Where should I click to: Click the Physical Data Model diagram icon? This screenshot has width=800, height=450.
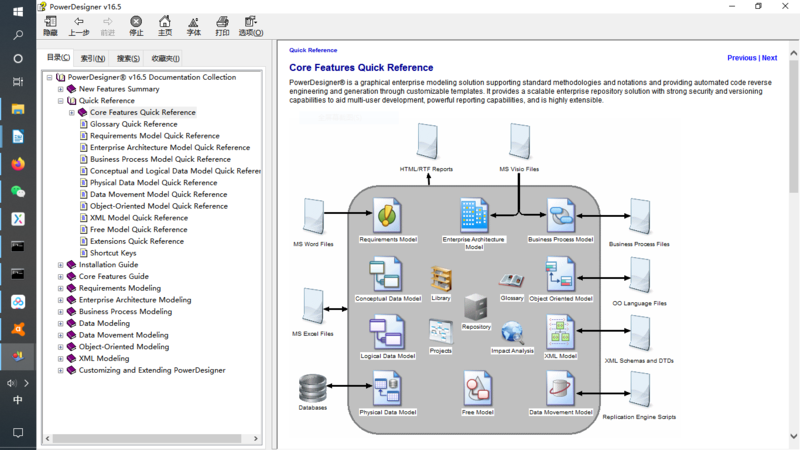click(x=387, y=389)
